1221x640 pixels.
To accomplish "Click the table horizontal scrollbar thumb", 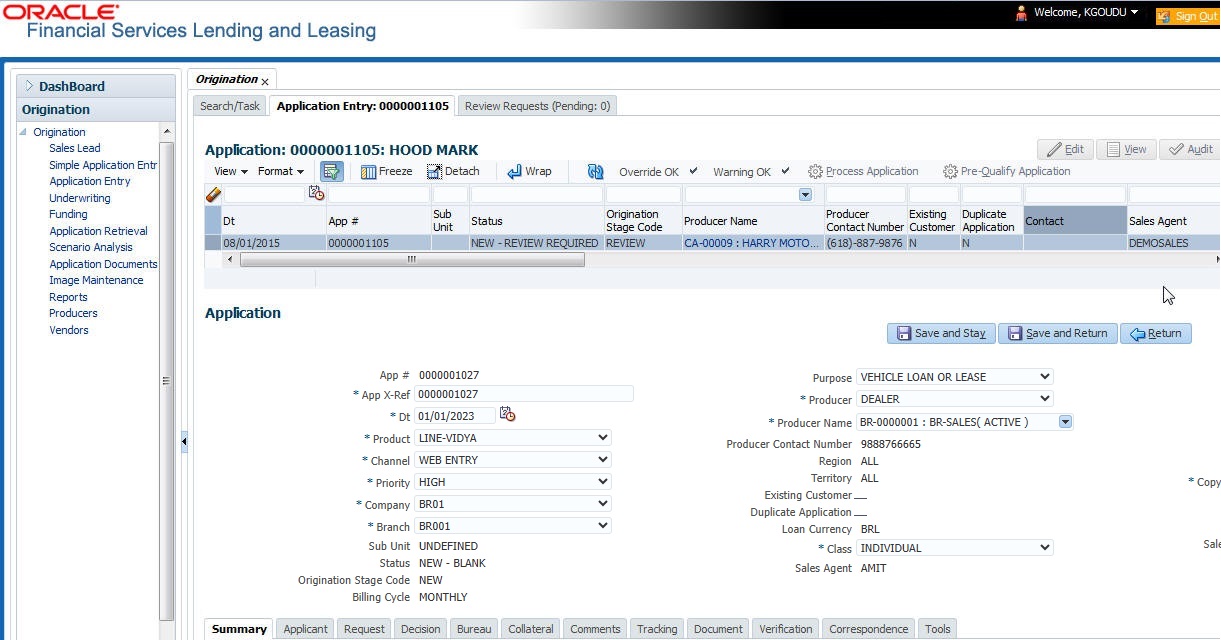I will (412, 259).
